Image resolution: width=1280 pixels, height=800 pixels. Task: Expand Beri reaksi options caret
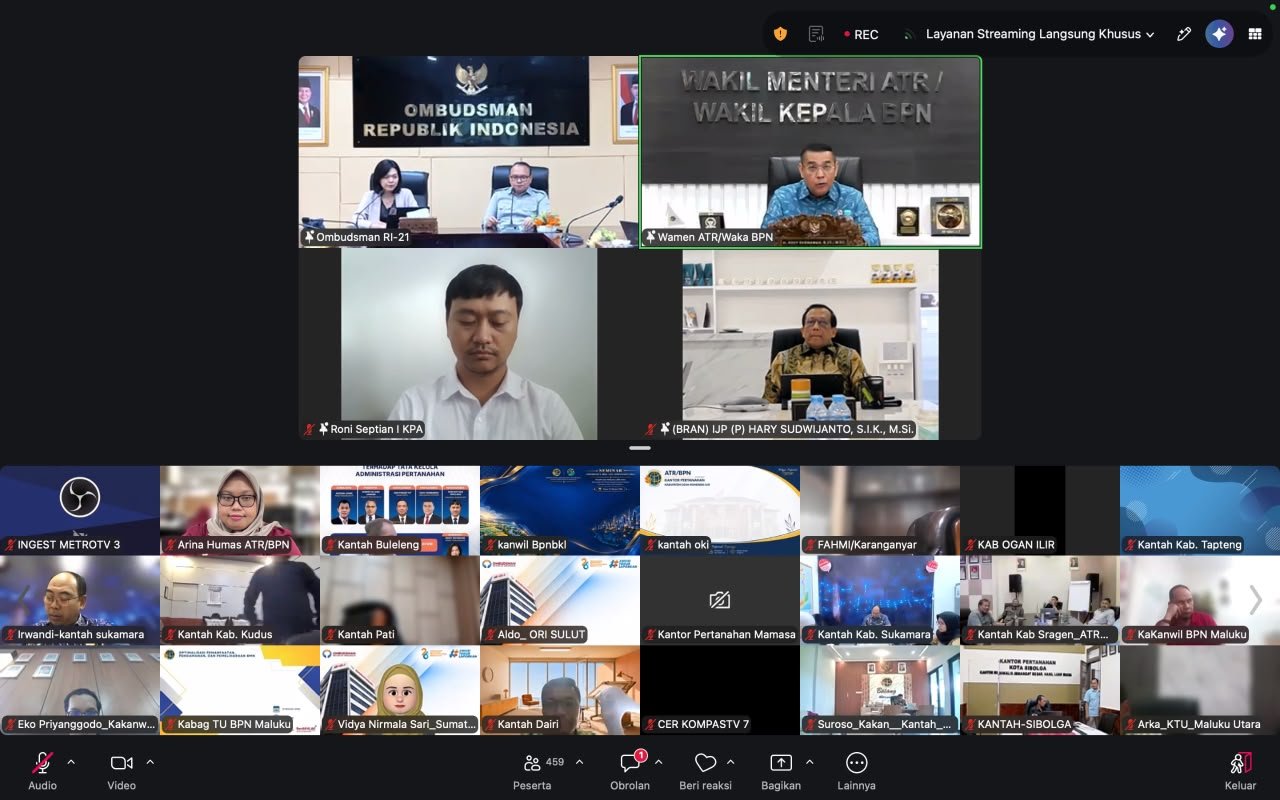point(730,762)
